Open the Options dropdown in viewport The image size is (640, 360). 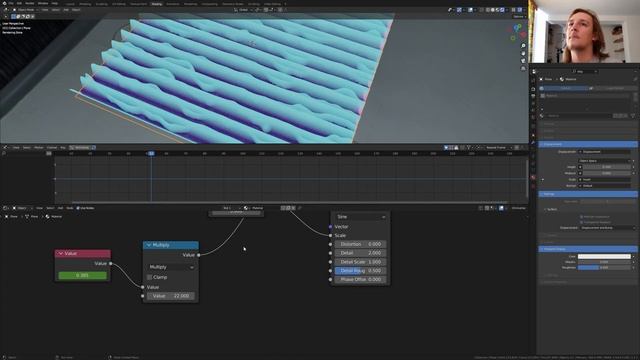[519, 17]
